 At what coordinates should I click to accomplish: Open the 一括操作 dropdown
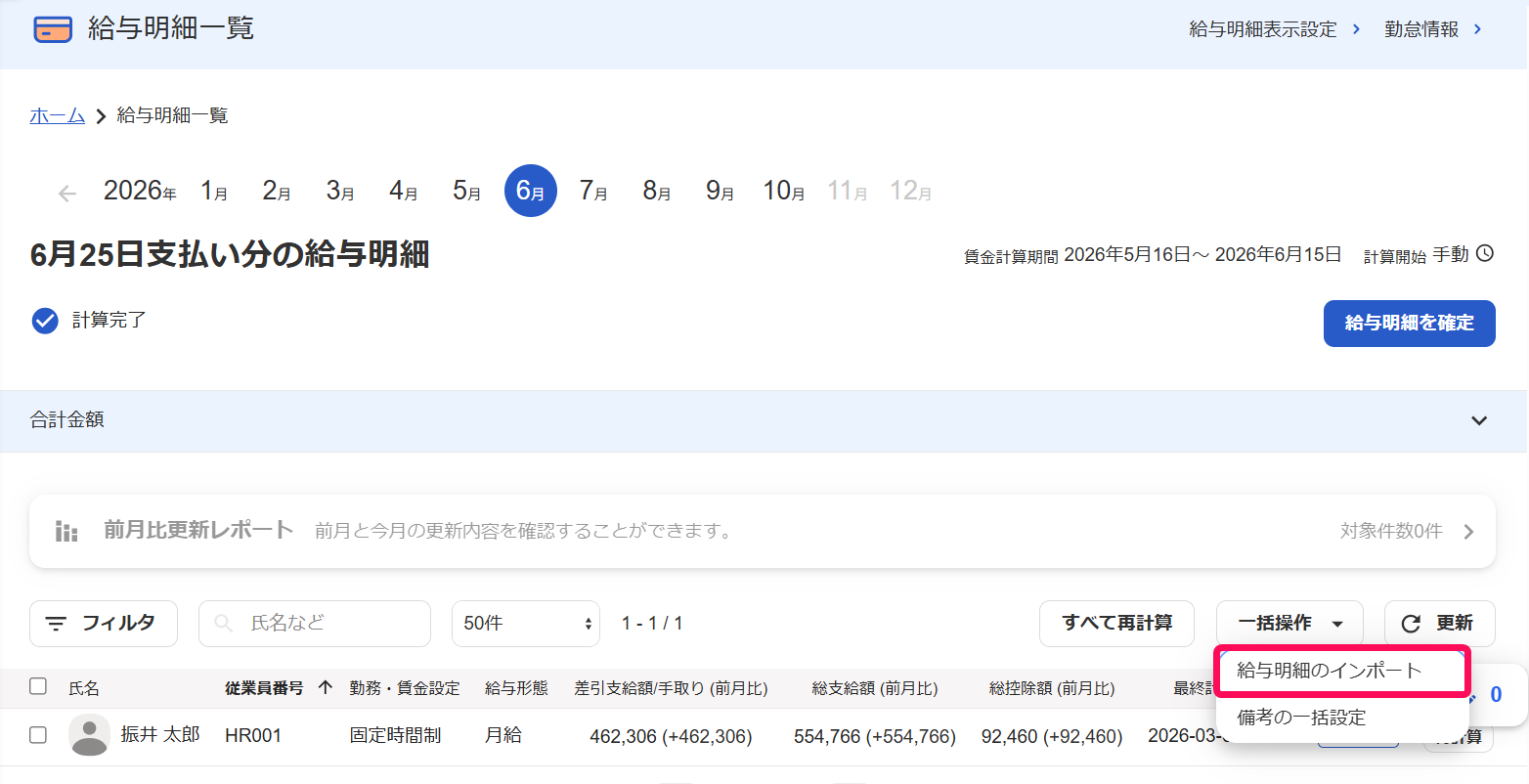tap(1289, 624)
